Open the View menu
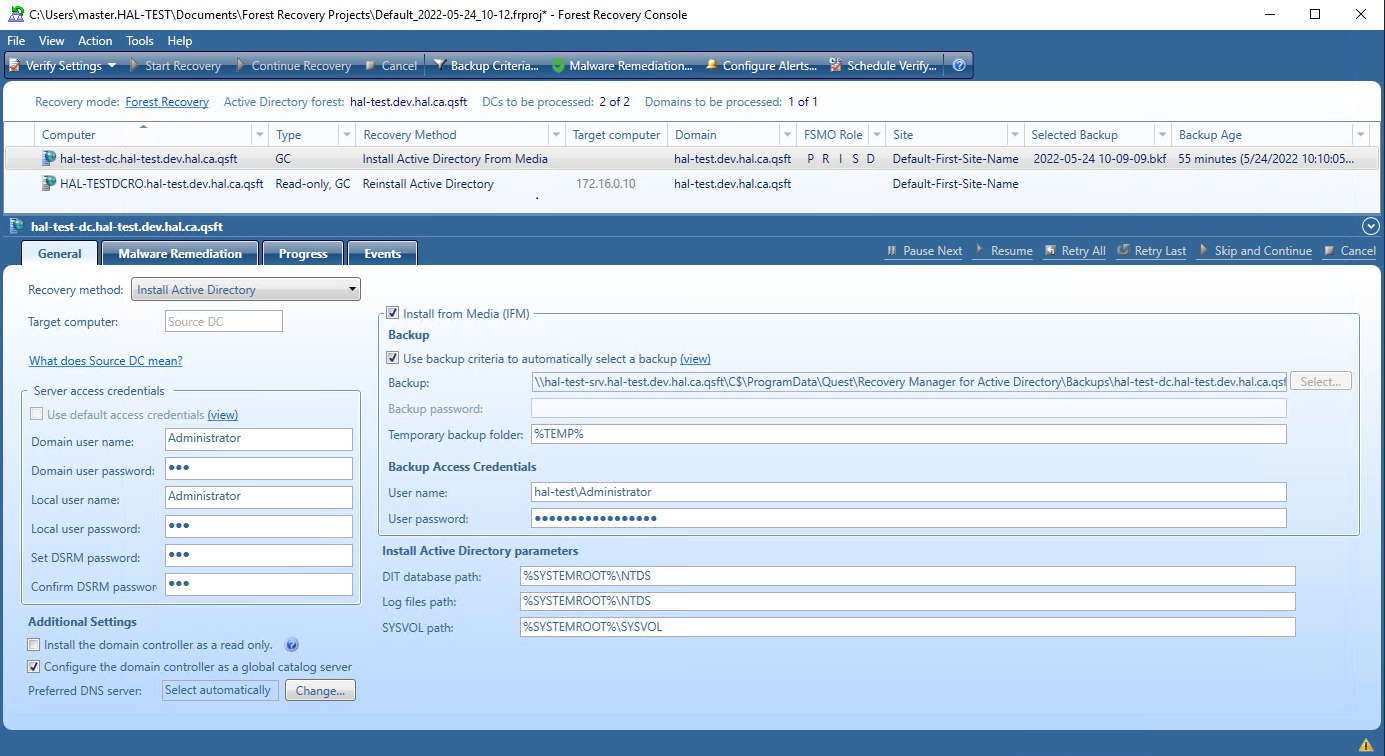This screenshot has width=1385, height=756. [x=52, y=41]
